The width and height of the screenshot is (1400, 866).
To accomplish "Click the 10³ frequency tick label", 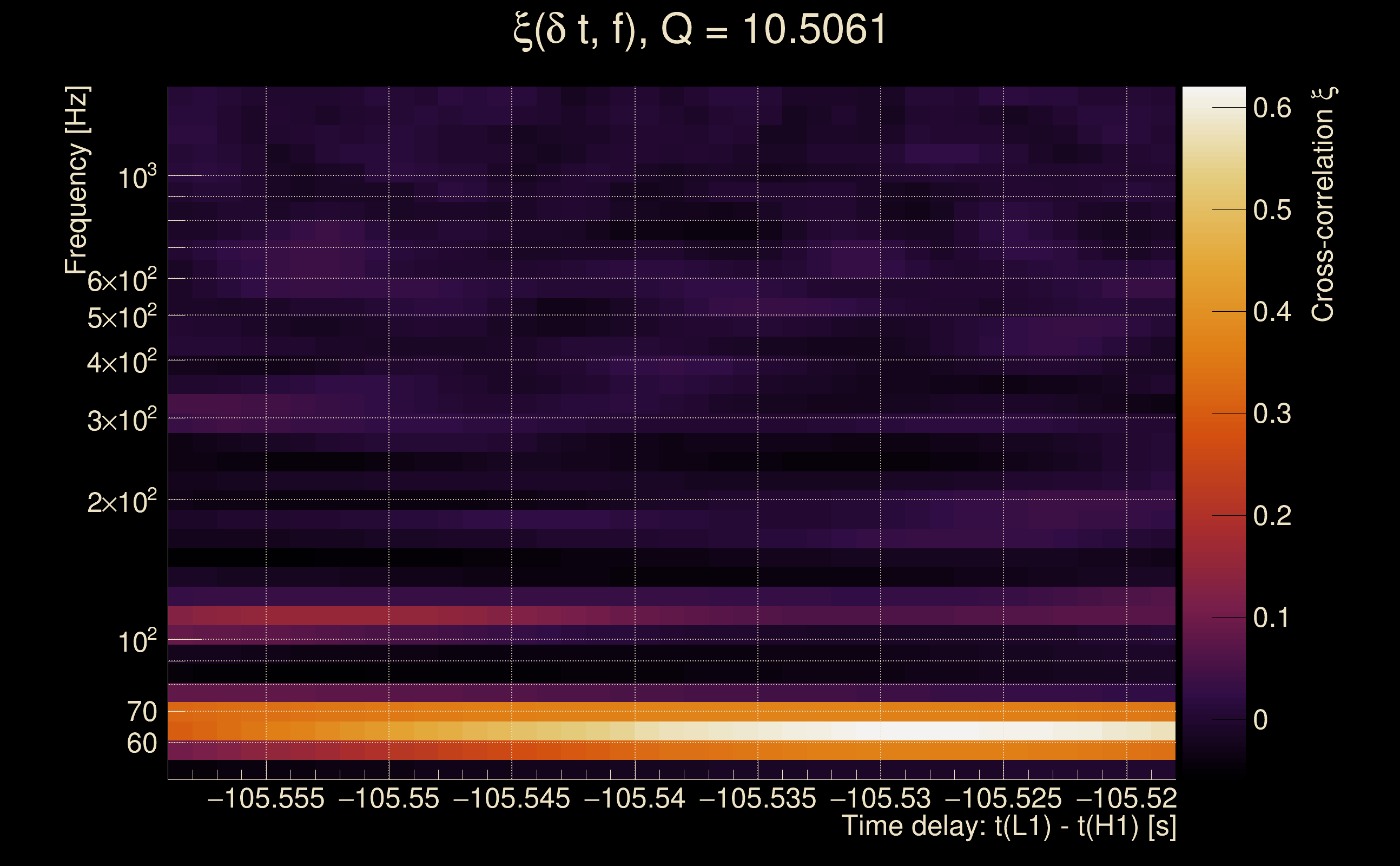I will [x=137, y=178].
